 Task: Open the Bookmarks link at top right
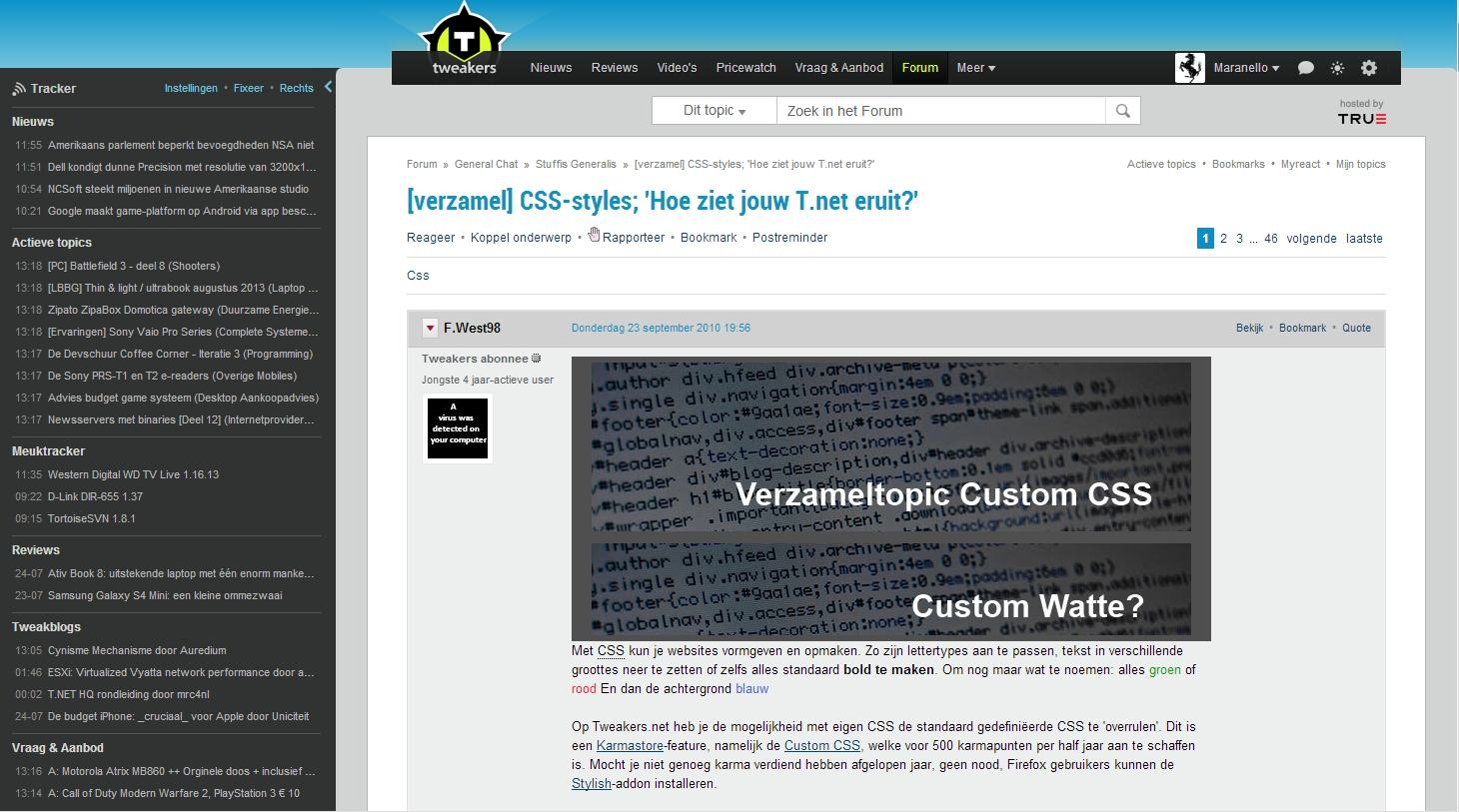1238,164
